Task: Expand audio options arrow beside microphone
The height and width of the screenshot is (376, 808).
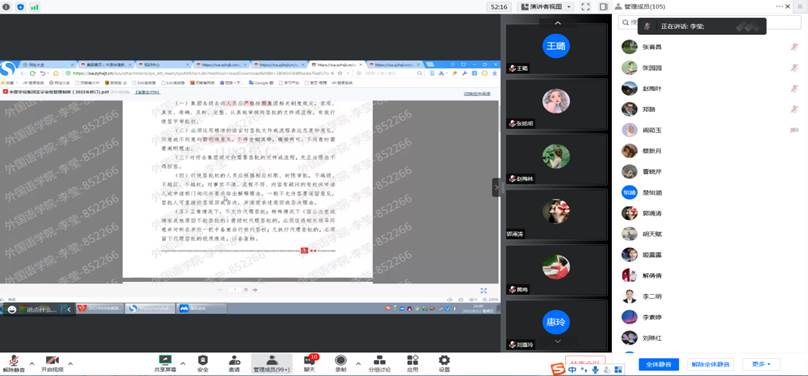Action: (32, 364)
